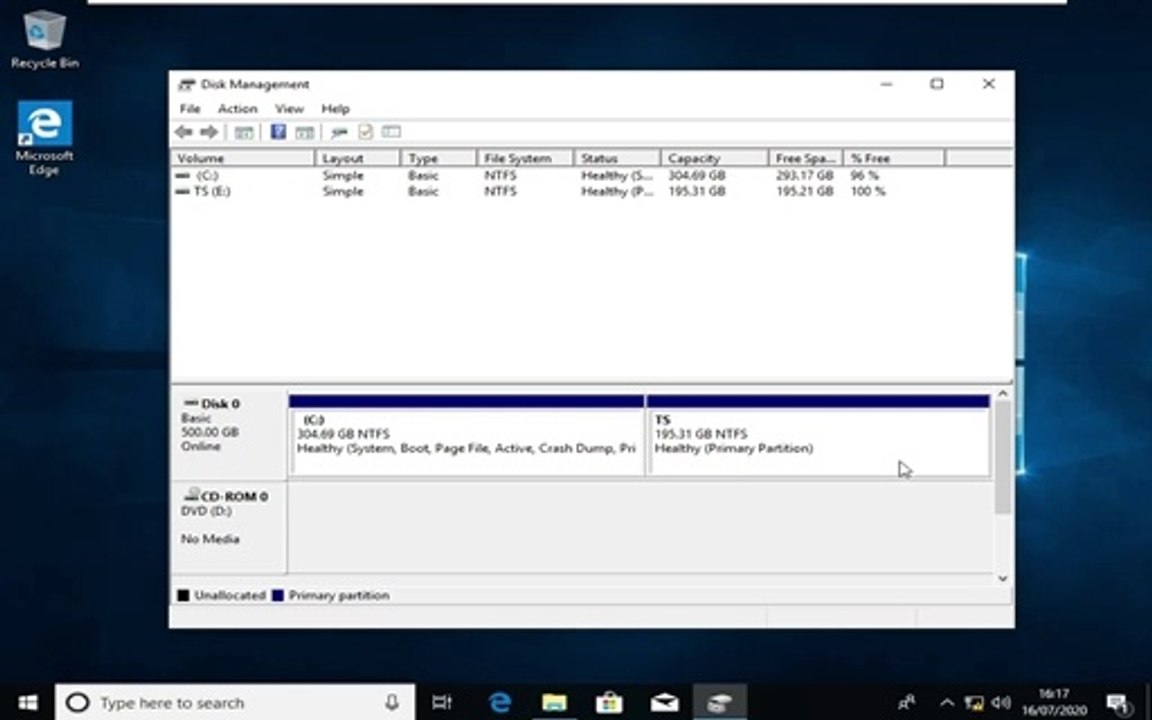Sort by the Free Space column header

(806, 158)
